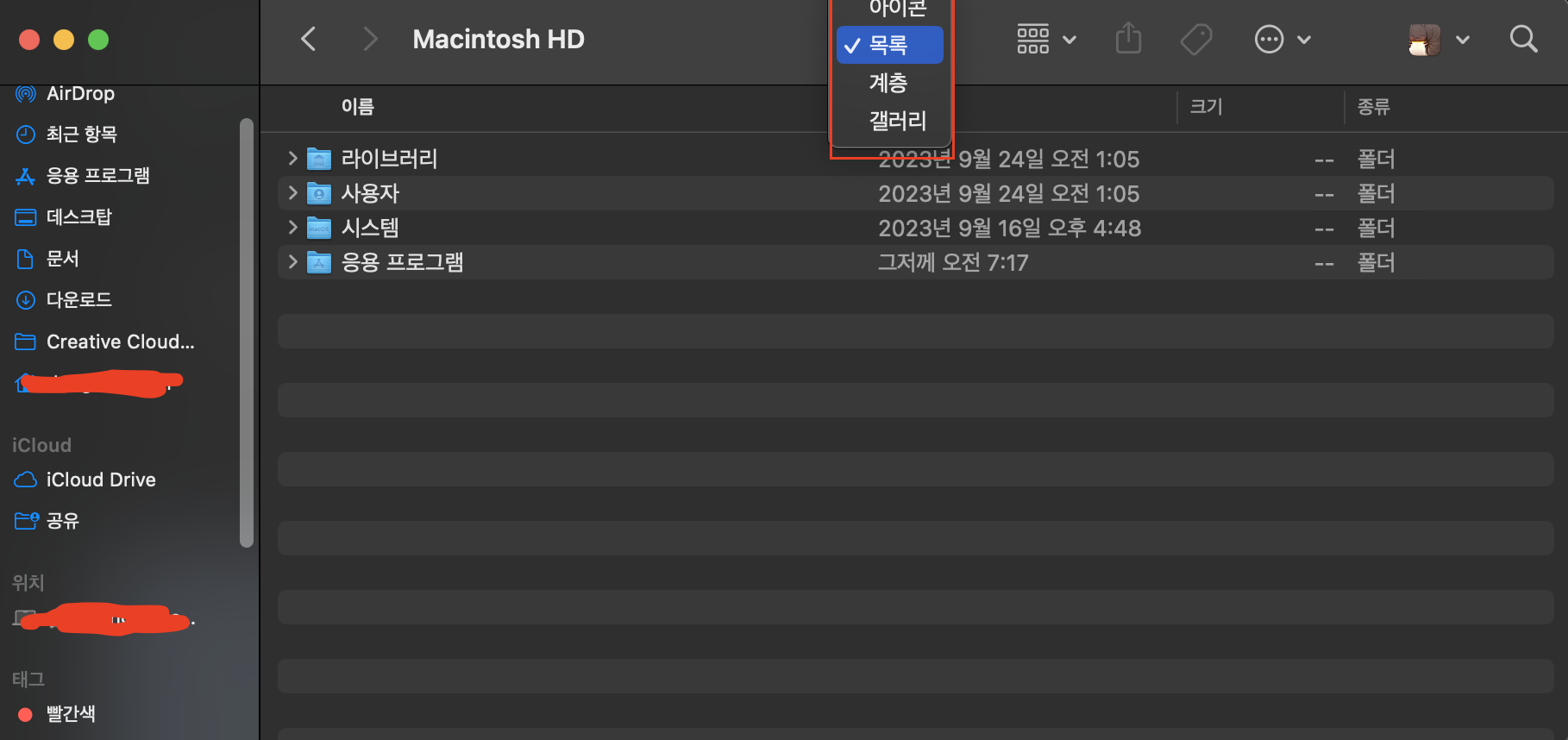Image resolution: width=1568 pixels, height=740 pixels.
Task: Click the sidebar vertical scrollbar
Action: 247,333
